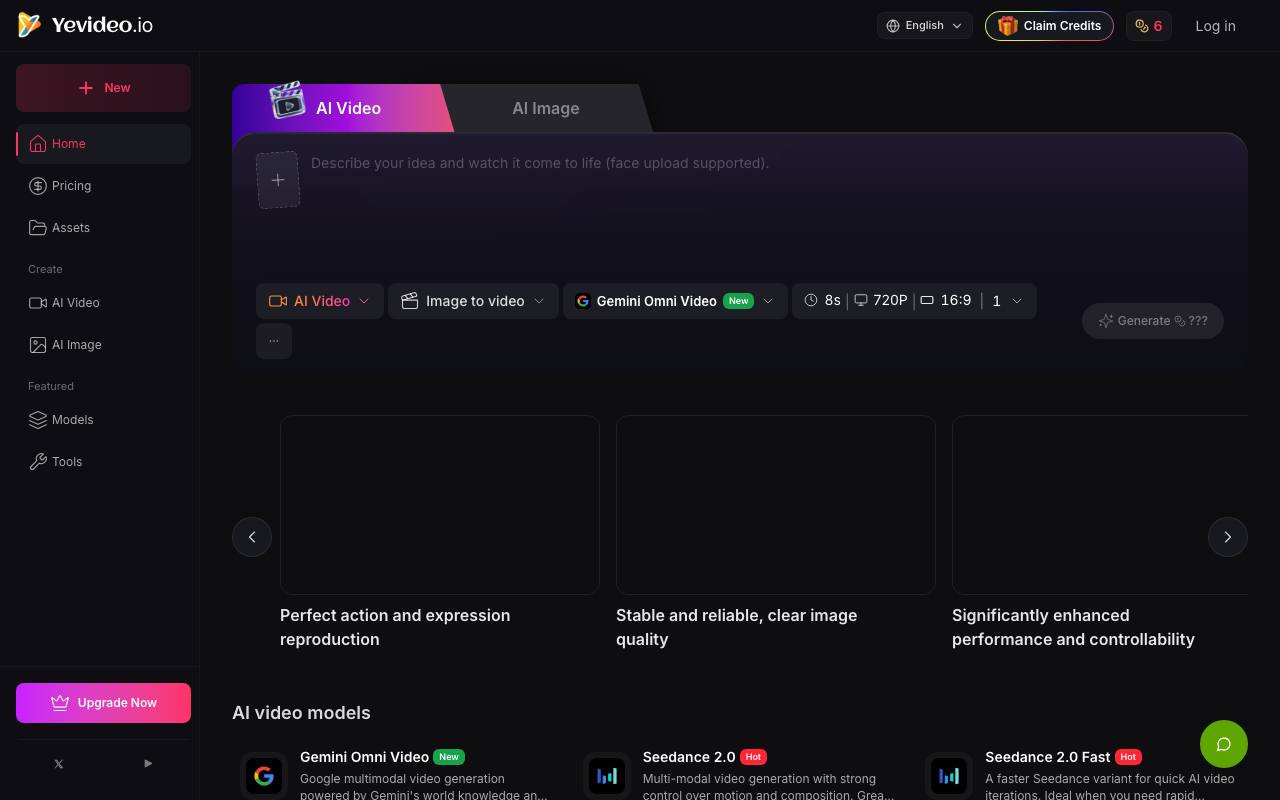Viewport: 1280px width, 800px height.
Task: Switch to the AI Image tab
Action: (546, 108)
